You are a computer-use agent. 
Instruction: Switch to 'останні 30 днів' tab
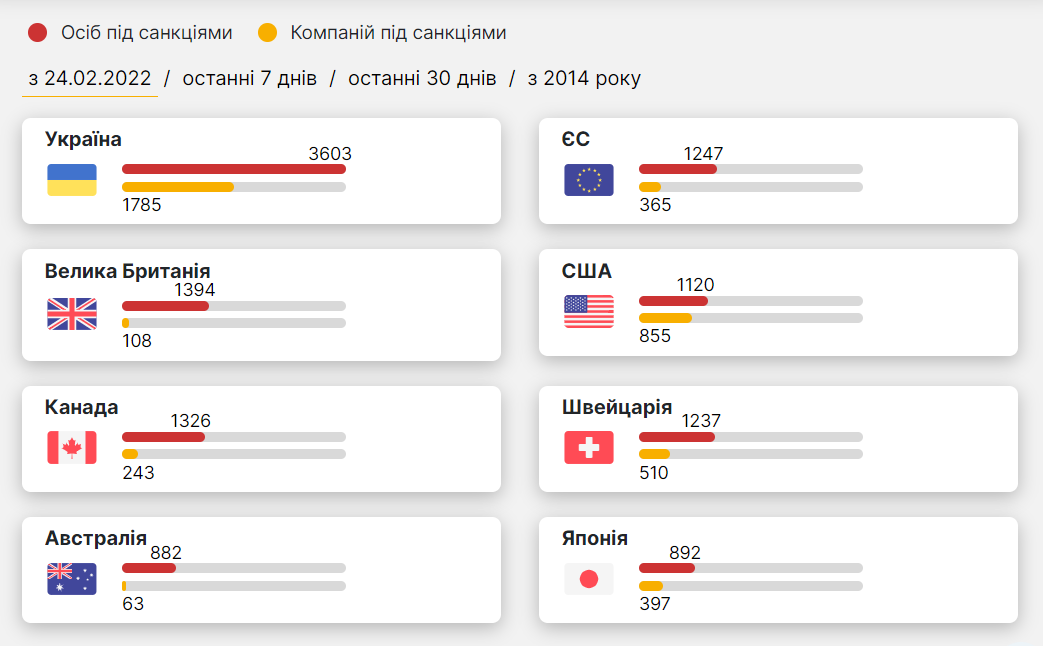pyautogui.click(x=422, y=79)
